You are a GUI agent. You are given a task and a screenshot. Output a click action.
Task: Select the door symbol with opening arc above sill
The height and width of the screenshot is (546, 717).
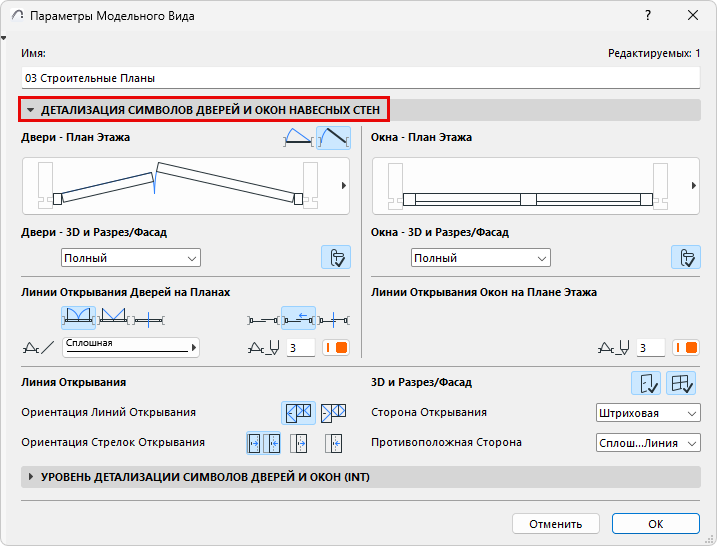coord(299,138)
